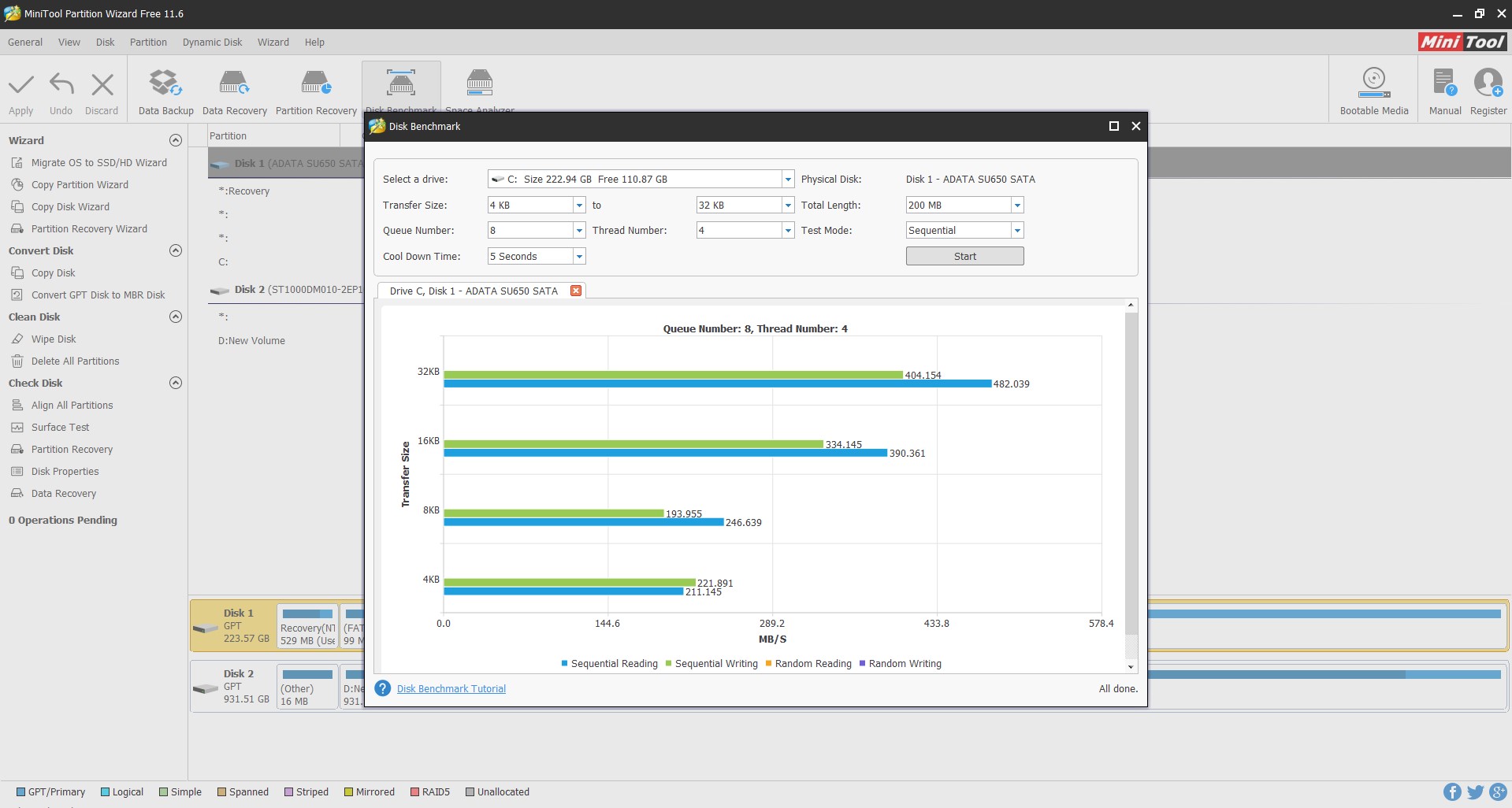Open the View menu
Screen dimensions: 1512x808
click(69, 42)
